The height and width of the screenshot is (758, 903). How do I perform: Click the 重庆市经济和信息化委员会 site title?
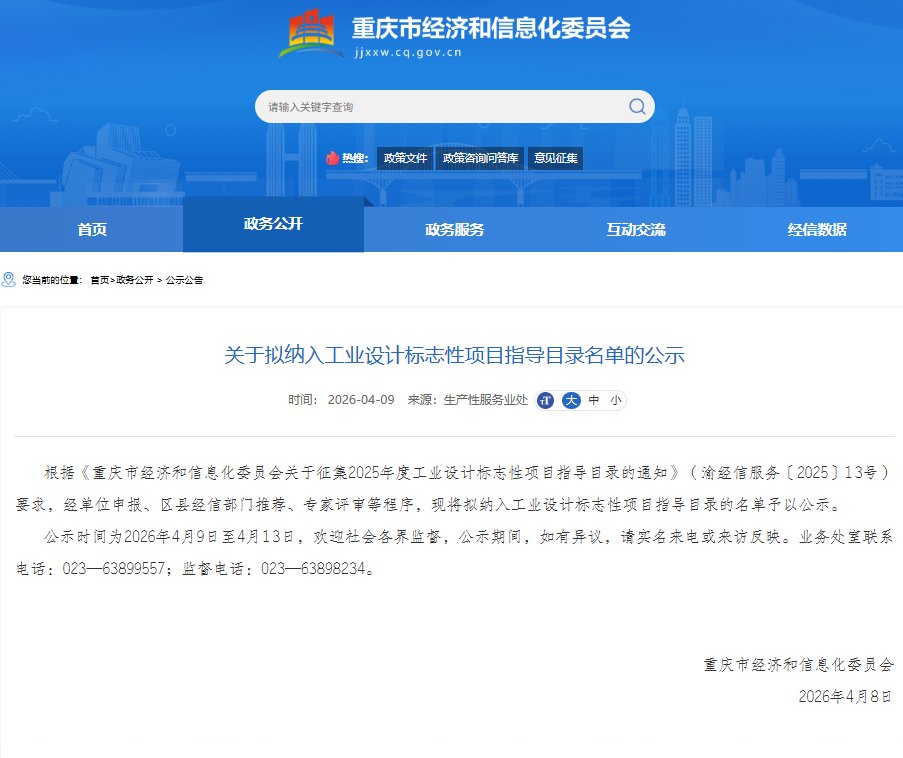pos(491,28)
